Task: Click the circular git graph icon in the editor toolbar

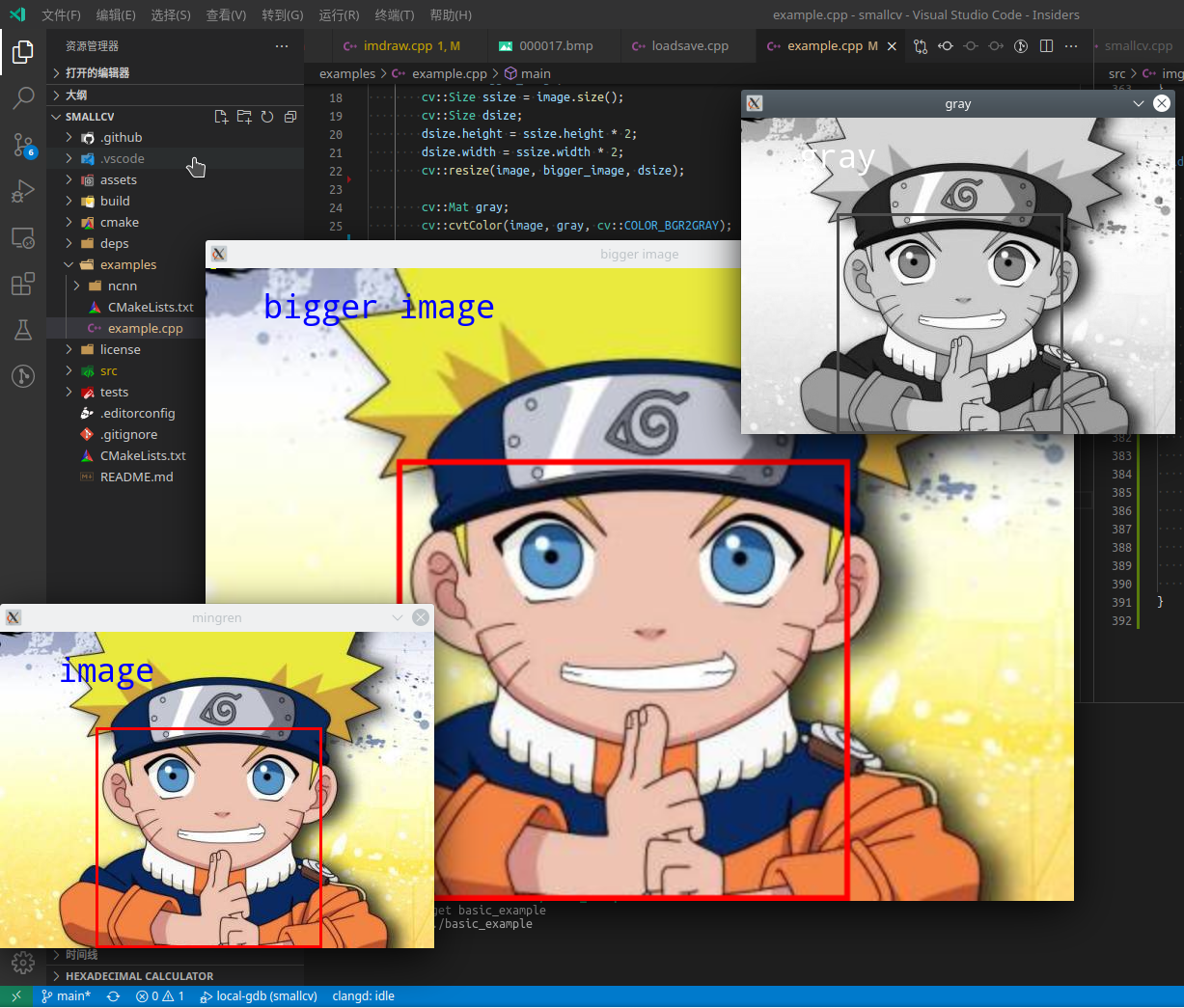Action: (1021, 46)
